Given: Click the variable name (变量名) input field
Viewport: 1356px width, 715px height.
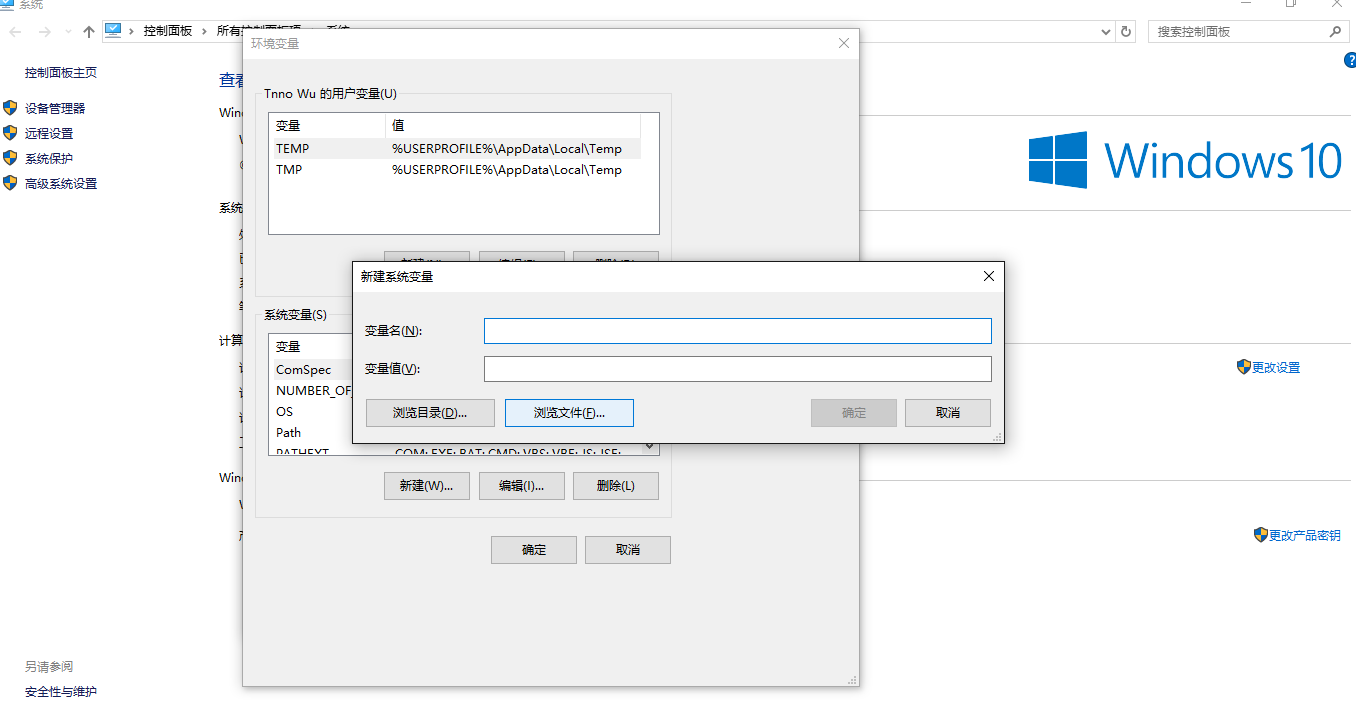Looking at the screenshot, I should (x=738, y=331).
